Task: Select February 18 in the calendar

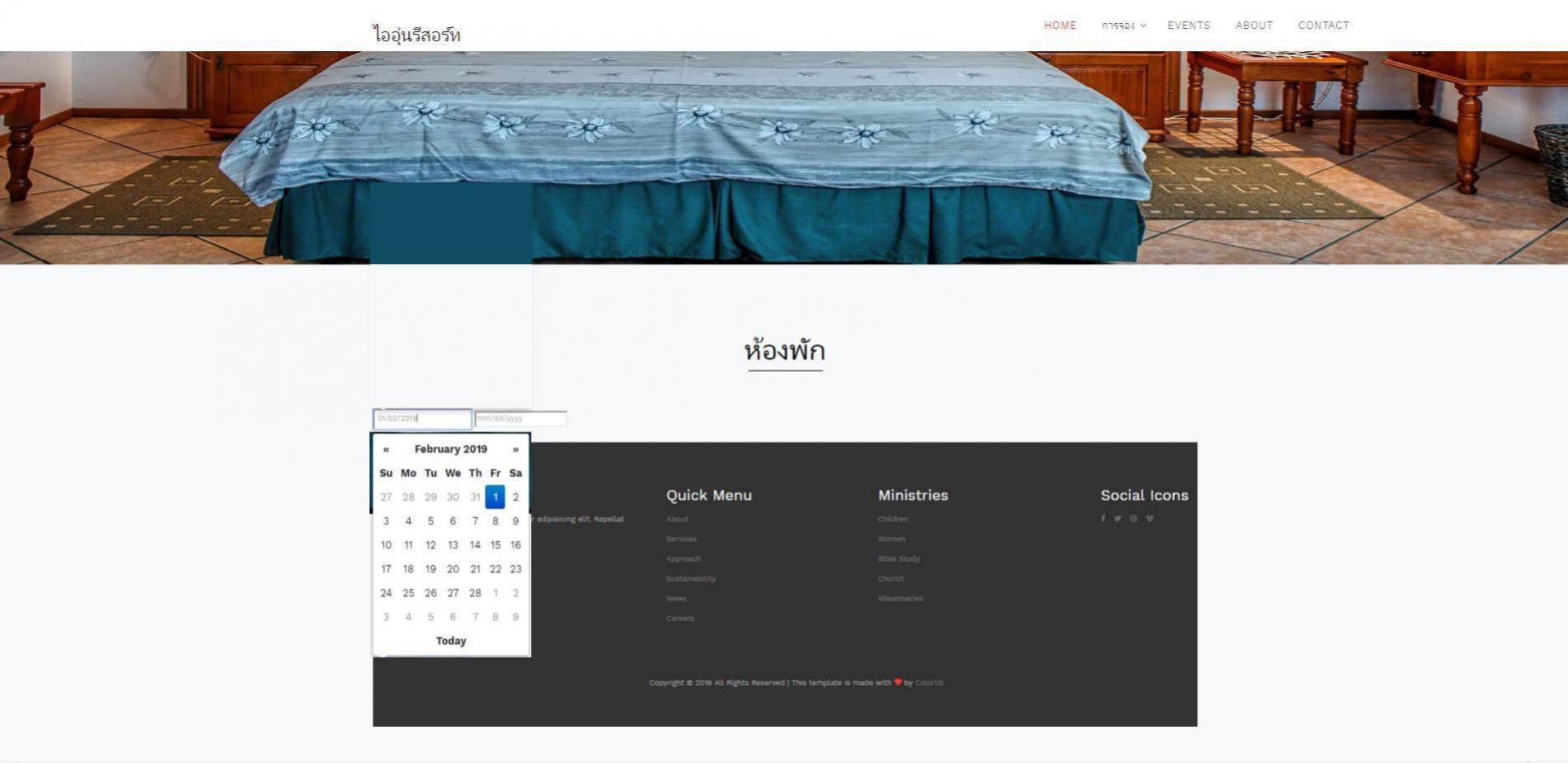Action: tap(408, 569)
